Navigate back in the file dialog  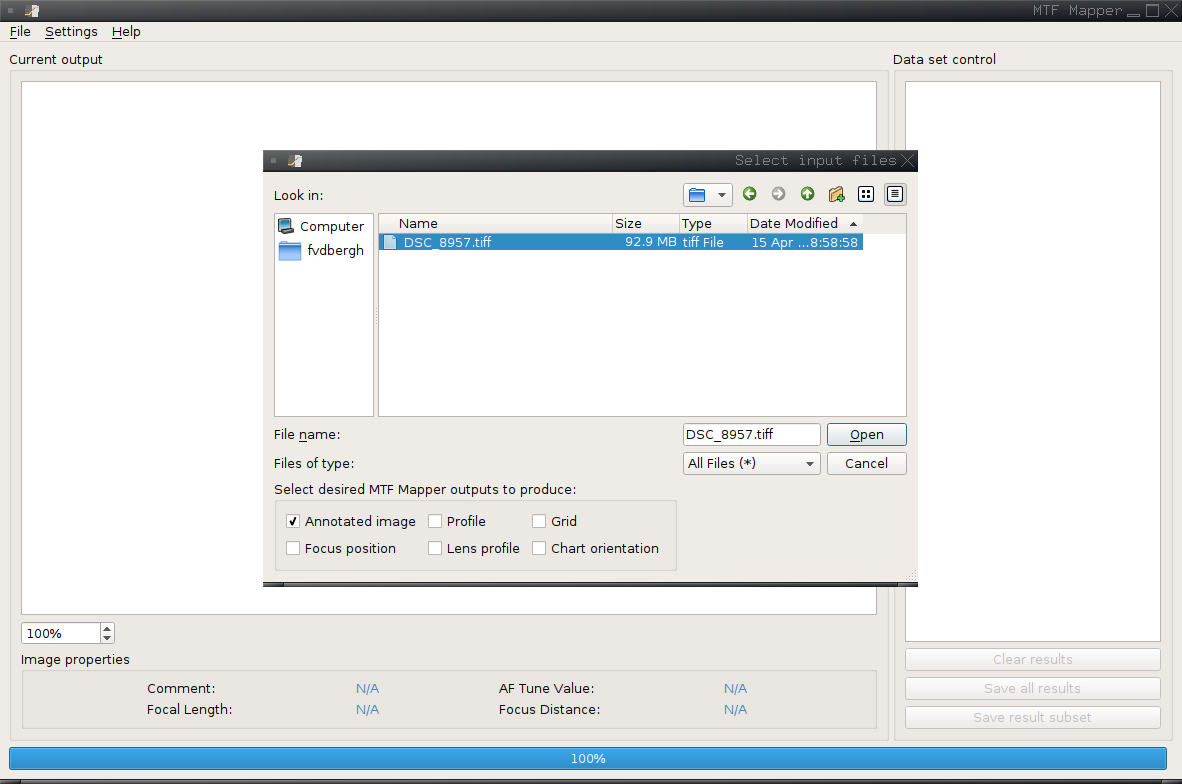click(x=749, y=194)
